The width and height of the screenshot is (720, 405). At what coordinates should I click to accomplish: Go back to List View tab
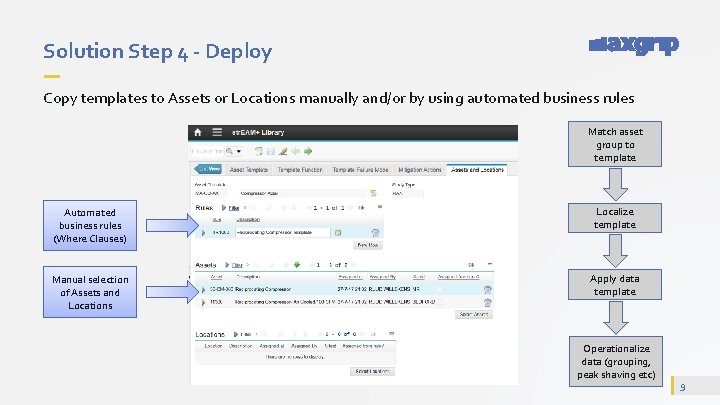[x=208, y=169]
